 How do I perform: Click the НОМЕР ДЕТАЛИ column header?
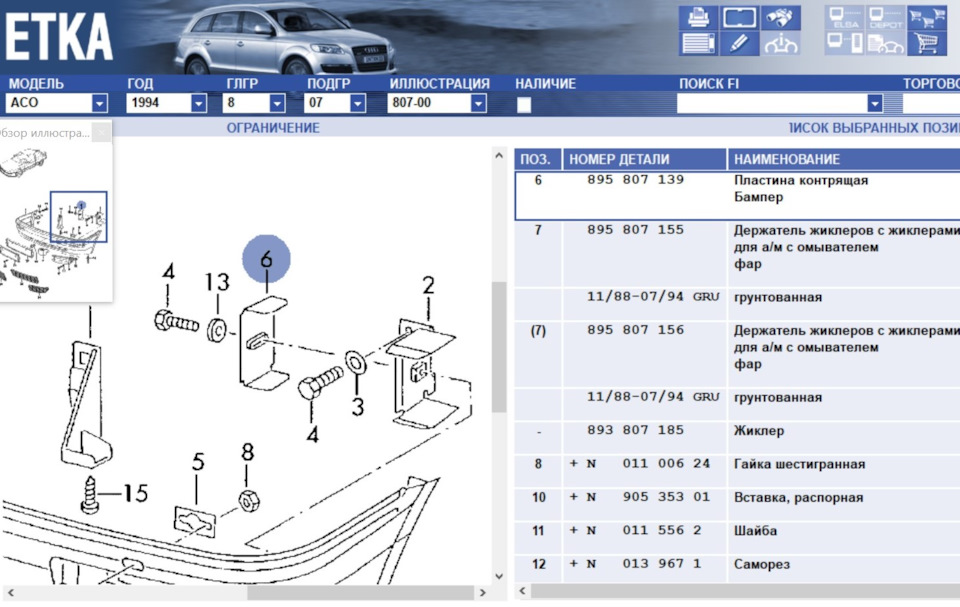645,159
